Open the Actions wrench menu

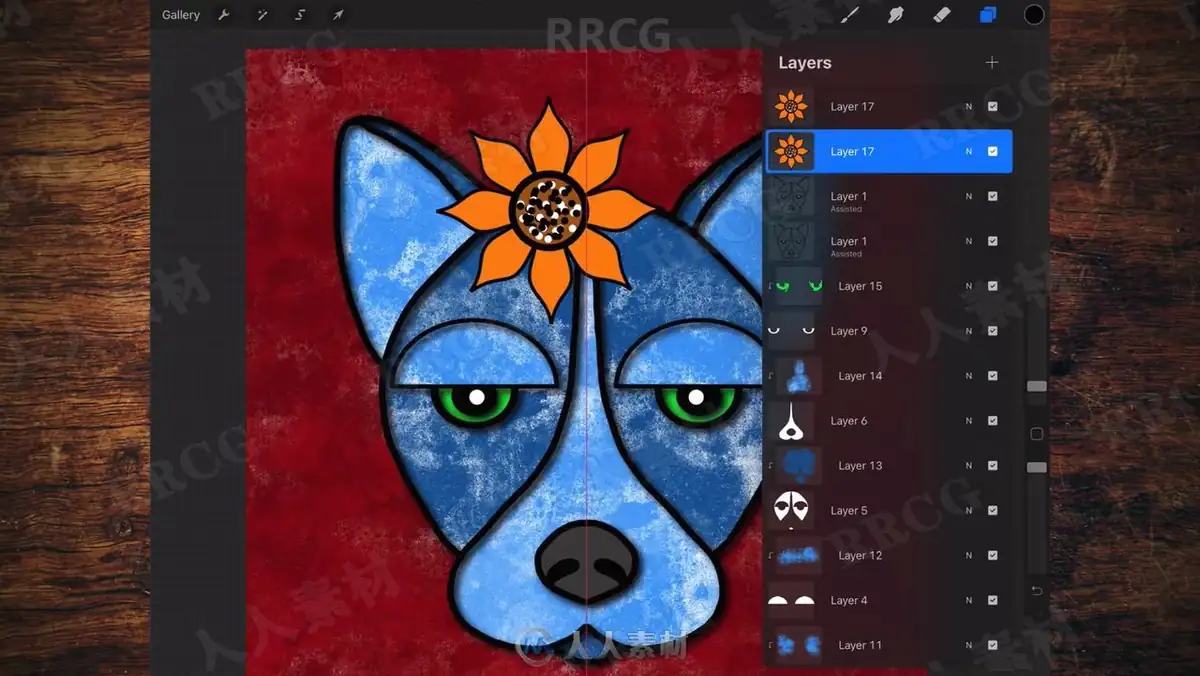tap(224, 15)
